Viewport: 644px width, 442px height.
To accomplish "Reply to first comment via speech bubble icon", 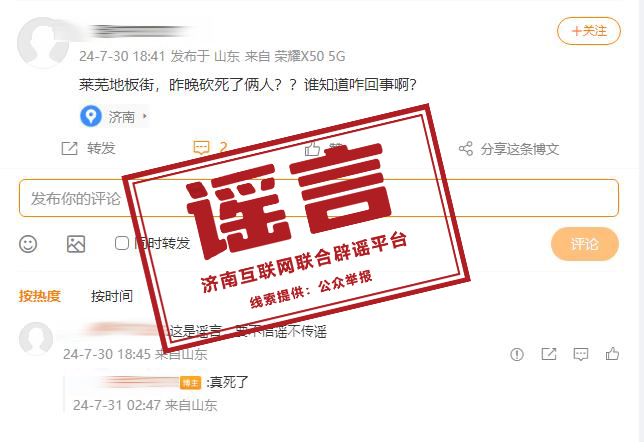I will click(580, 354).
